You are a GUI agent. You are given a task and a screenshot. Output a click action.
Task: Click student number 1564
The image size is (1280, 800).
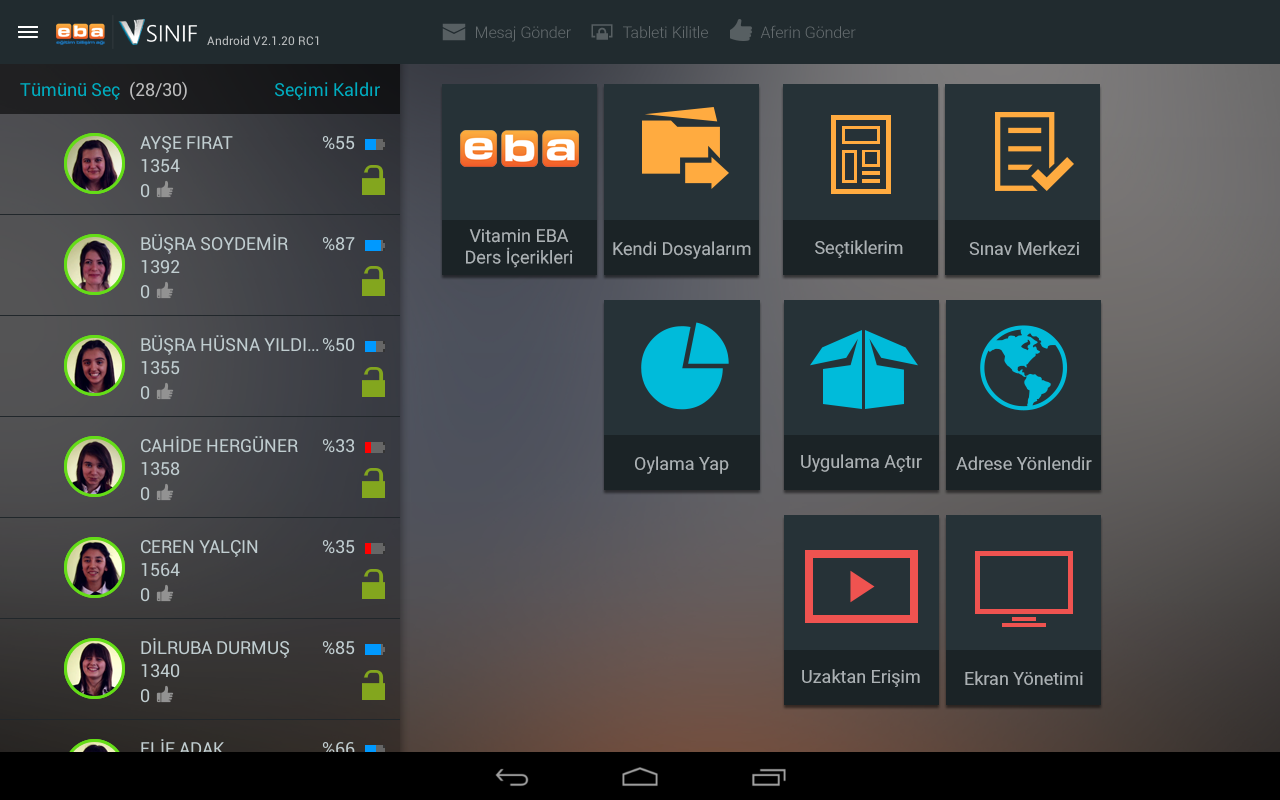point(160,570)
